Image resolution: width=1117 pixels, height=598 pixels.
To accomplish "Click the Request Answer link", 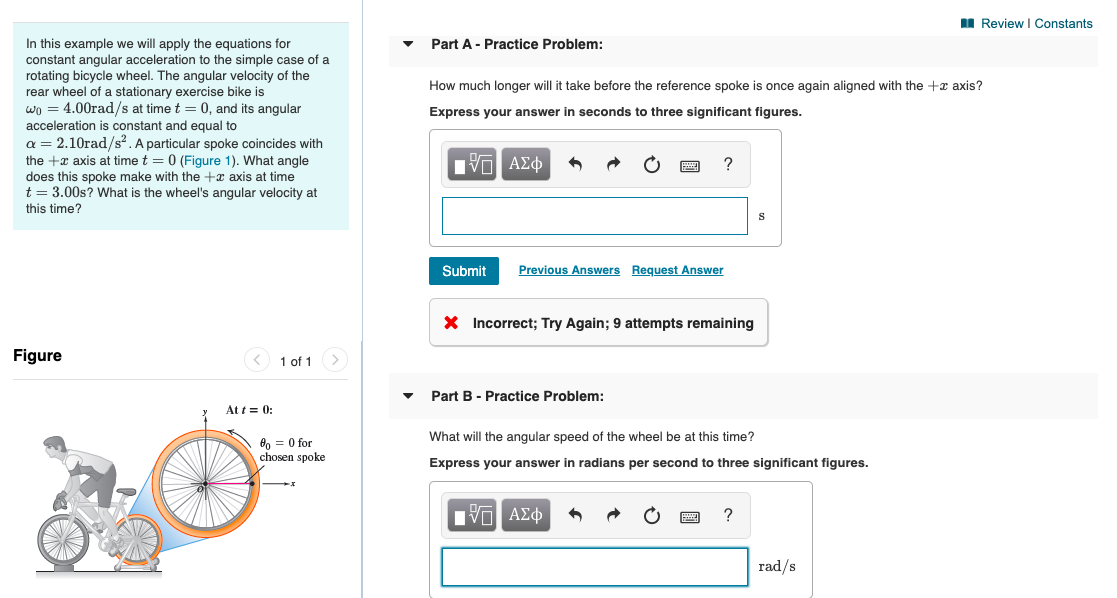I will (x=677, y=270).
